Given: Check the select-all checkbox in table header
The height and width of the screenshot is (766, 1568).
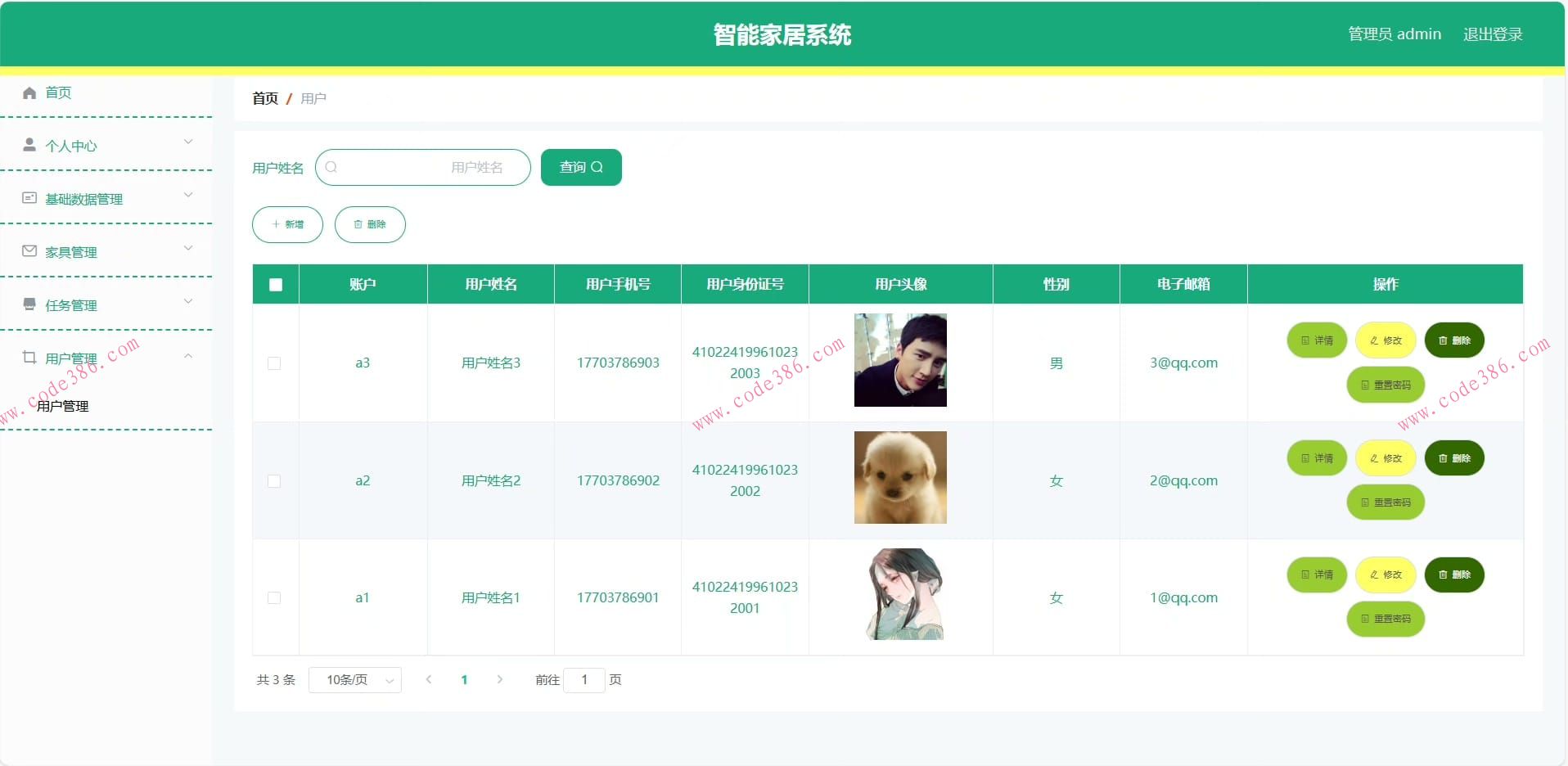Looking at the screenshot, I should (275, 284).
